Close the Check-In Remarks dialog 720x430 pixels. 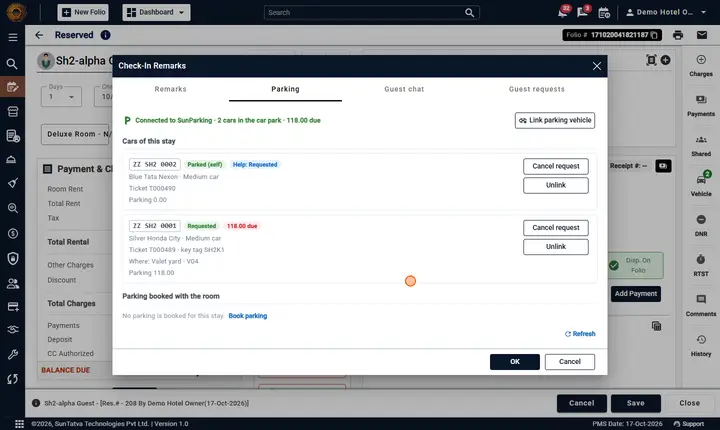click(596, 66)
